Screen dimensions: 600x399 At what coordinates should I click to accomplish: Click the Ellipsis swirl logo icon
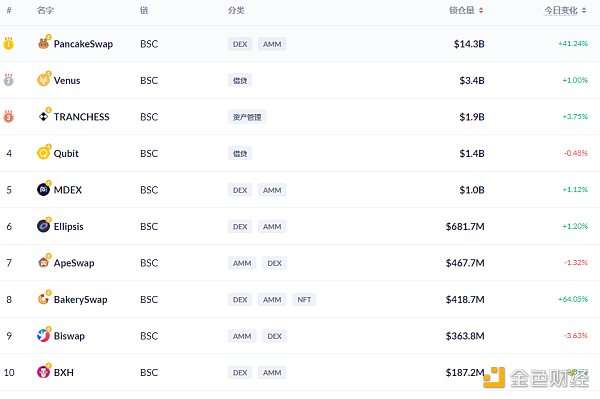point(44,226)
